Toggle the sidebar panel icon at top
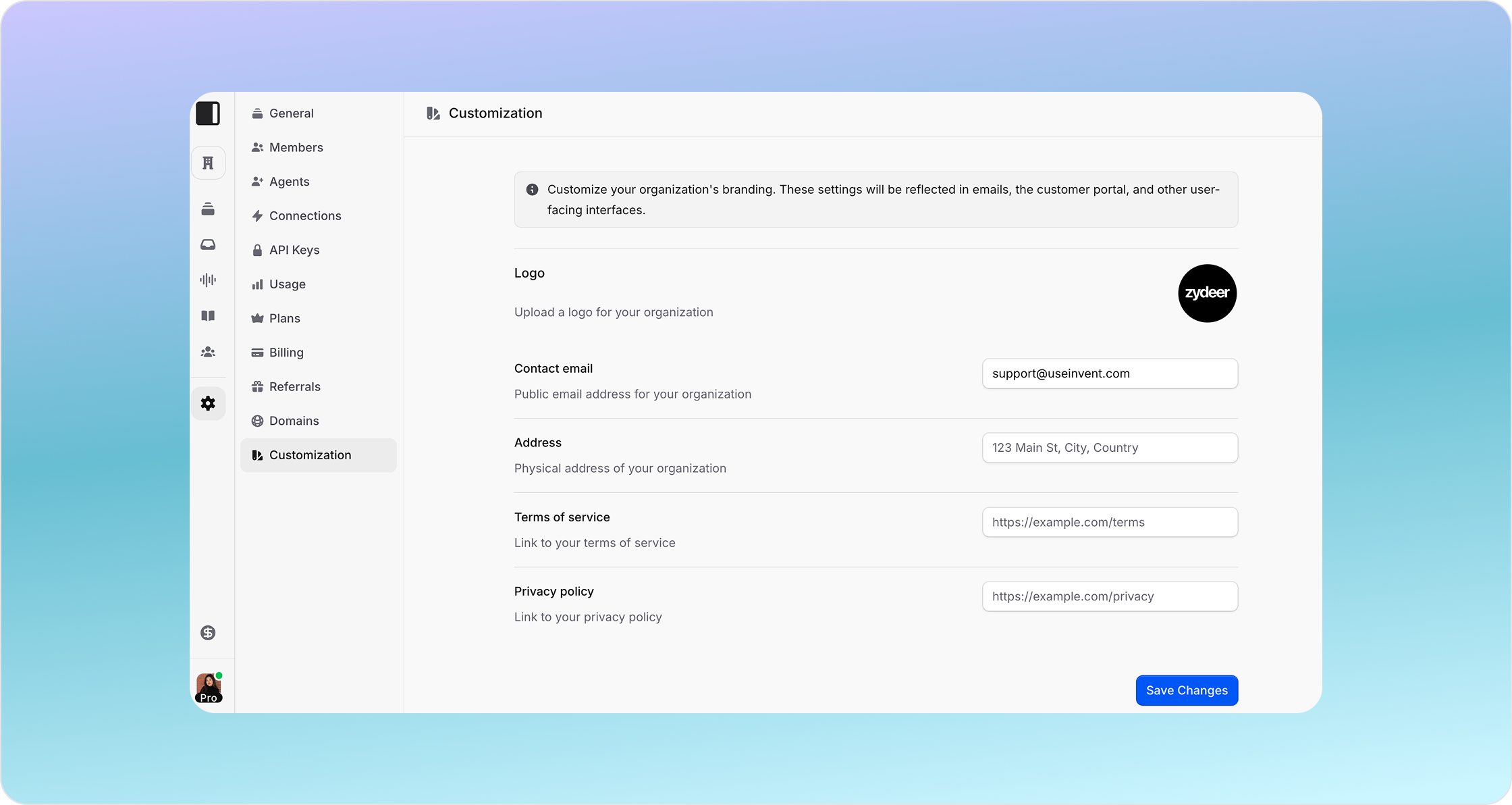The height and width of the screenshot is (805, 1512). tap(208, 113)
